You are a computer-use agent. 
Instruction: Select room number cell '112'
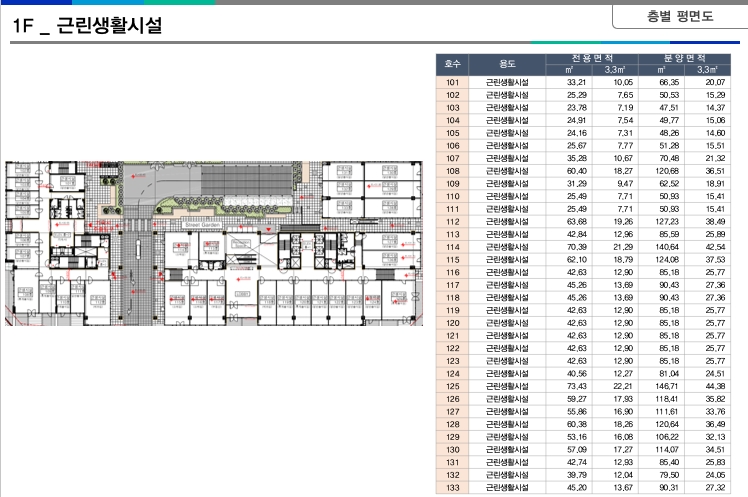(x=452, y=222)
